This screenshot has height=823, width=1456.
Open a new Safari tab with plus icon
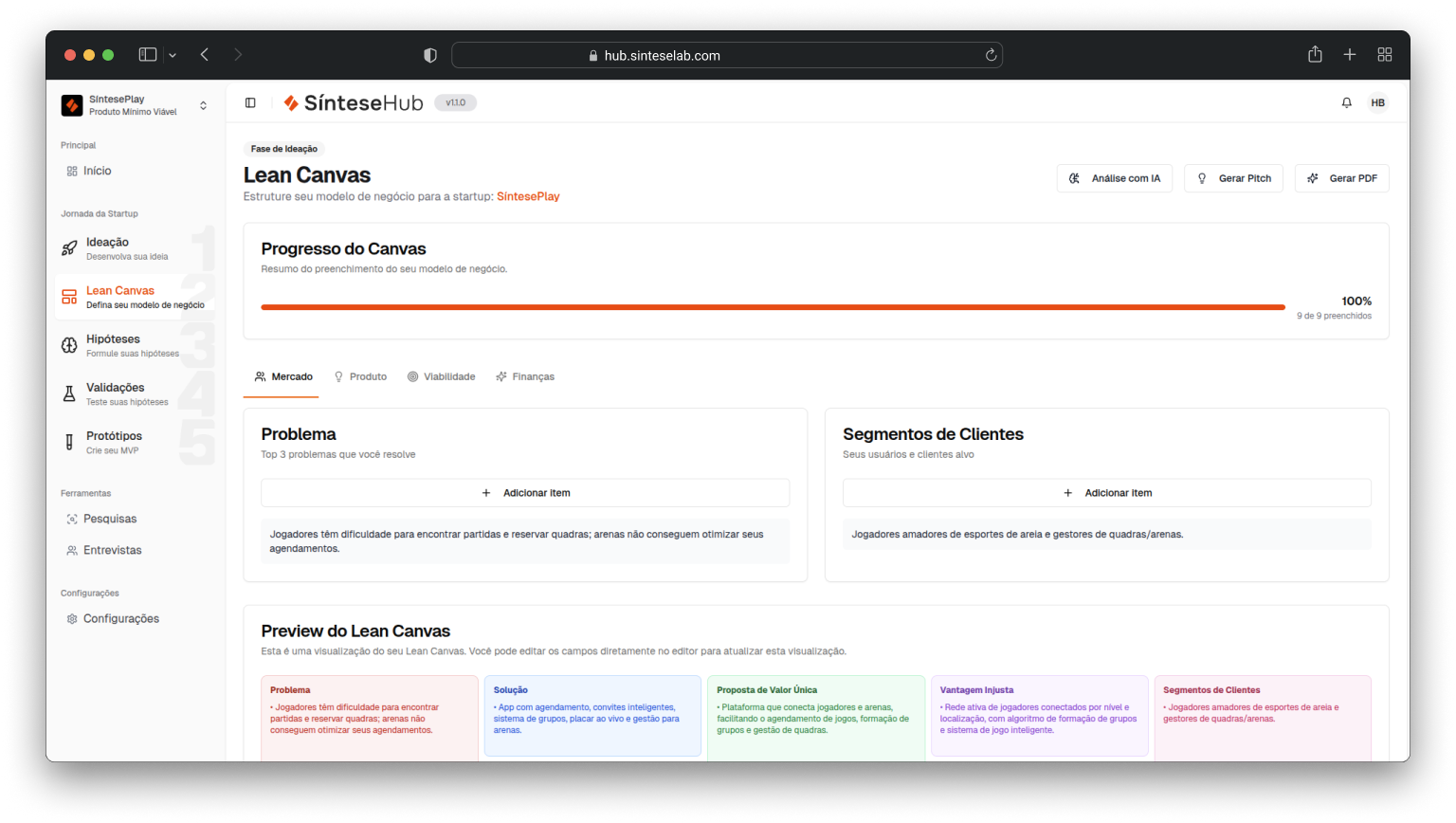[1350, 55]
